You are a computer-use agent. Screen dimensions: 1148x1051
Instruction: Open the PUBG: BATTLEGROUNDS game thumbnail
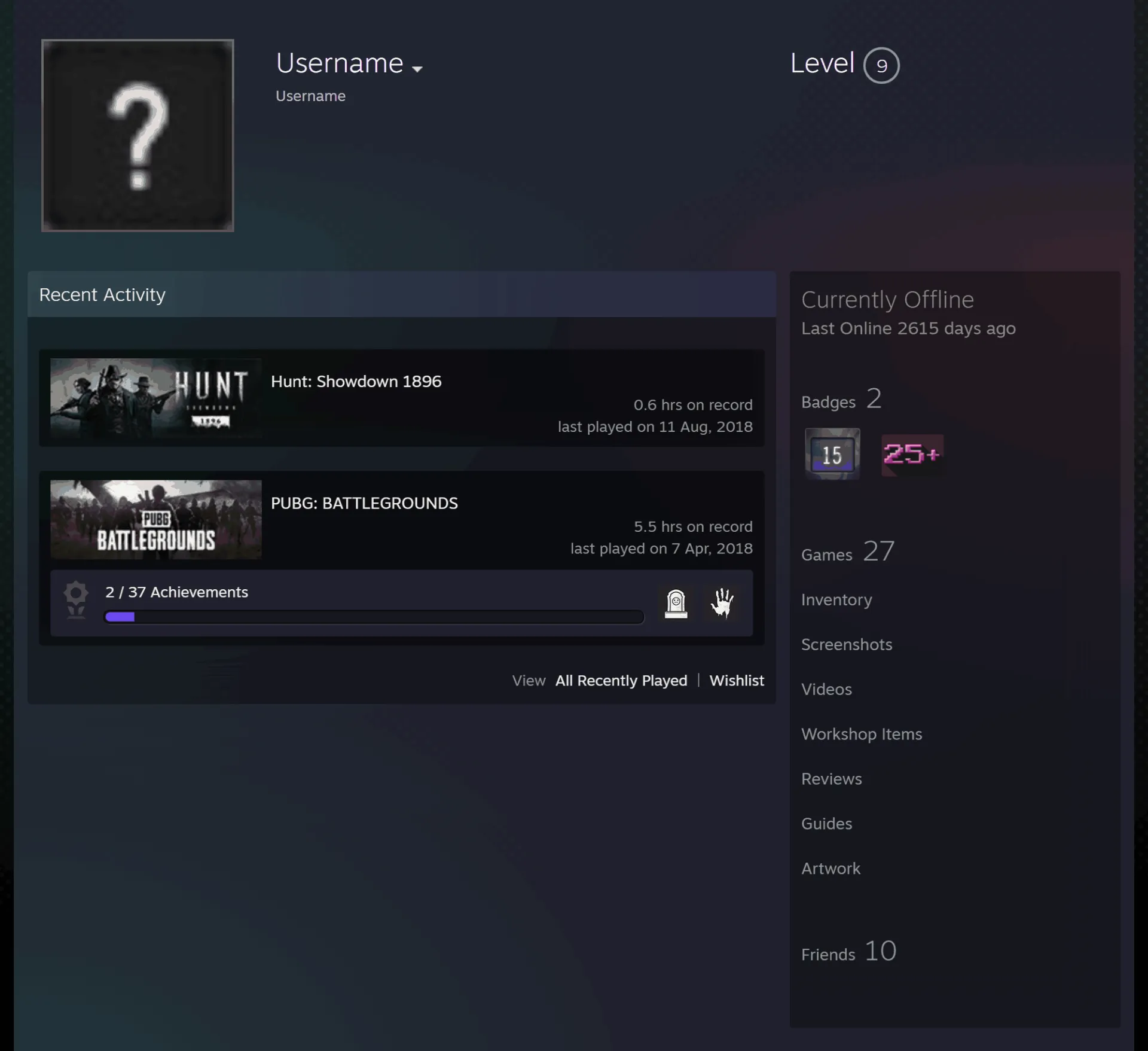[x=155, y=519]
